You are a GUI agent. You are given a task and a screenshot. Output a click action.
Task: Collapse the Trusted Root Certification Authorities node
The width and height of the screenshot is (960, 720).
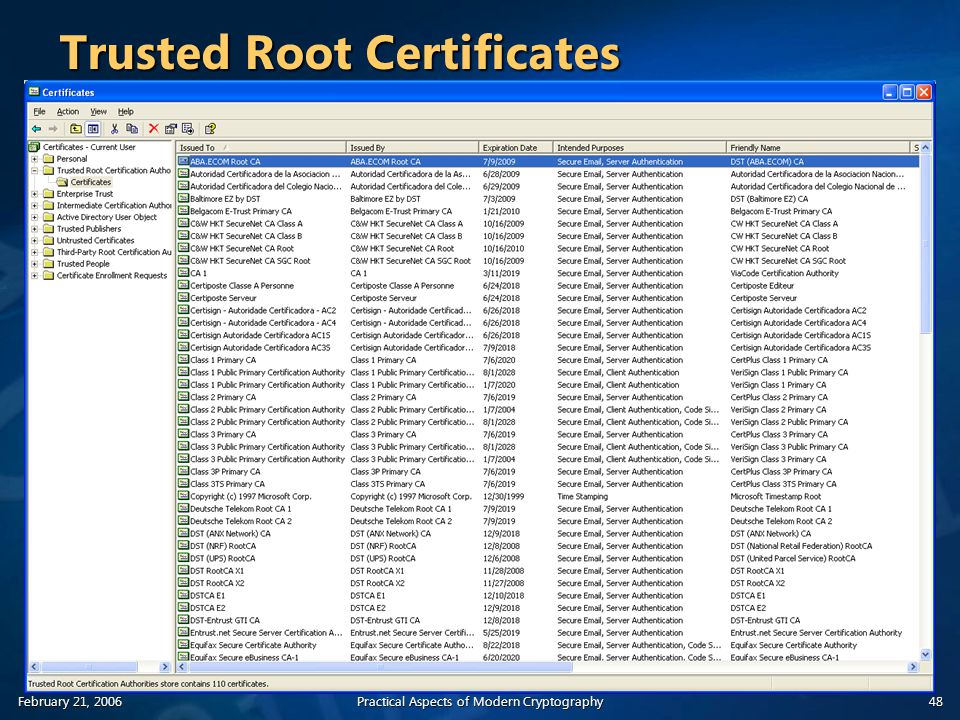pyautogui.click(x=35, y=170)
